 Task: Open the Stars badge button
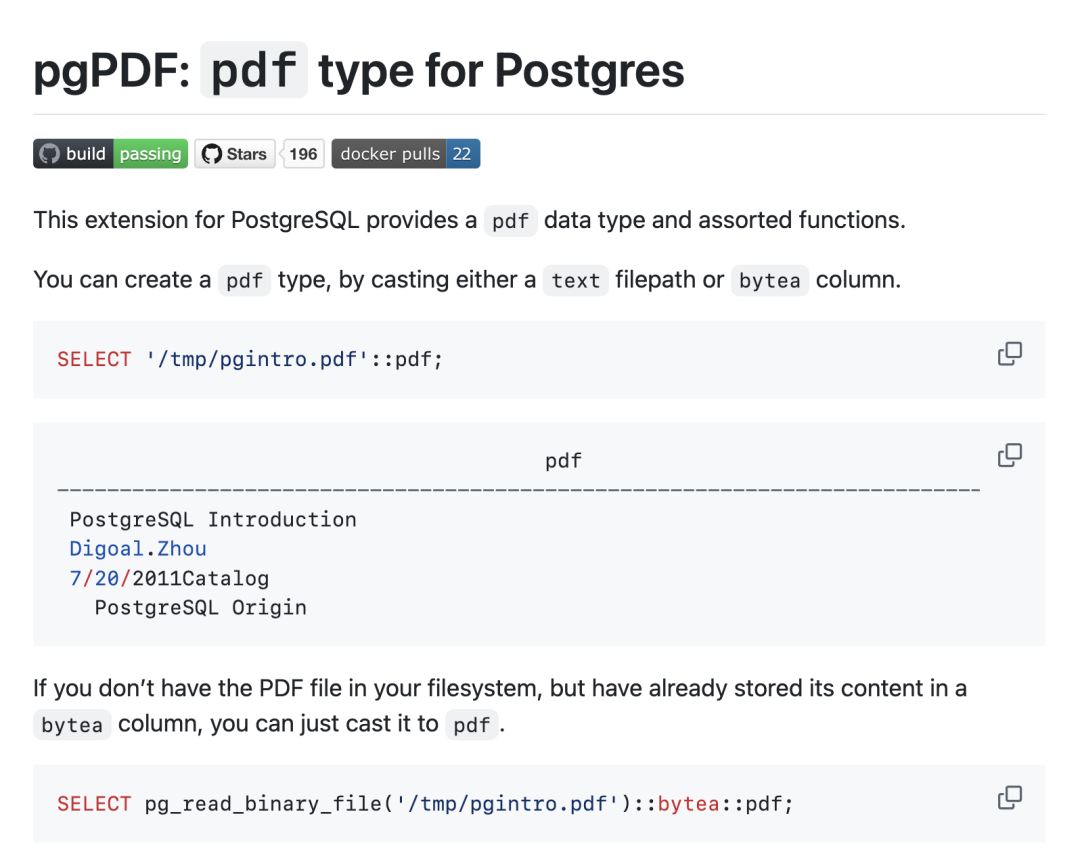(235, 154)
